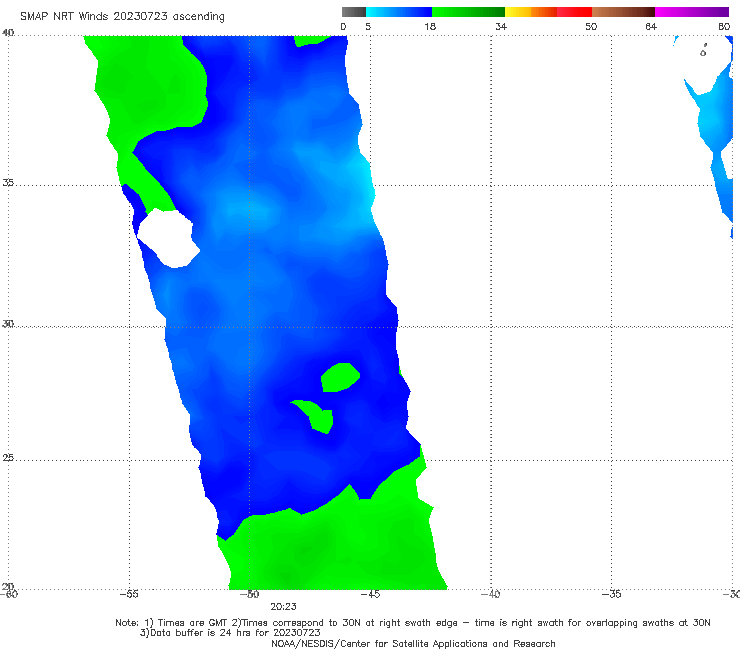The width and height of the screenshot is (740, 650).
Task: Click the longitude label '-35'
Action: (612, 594)
